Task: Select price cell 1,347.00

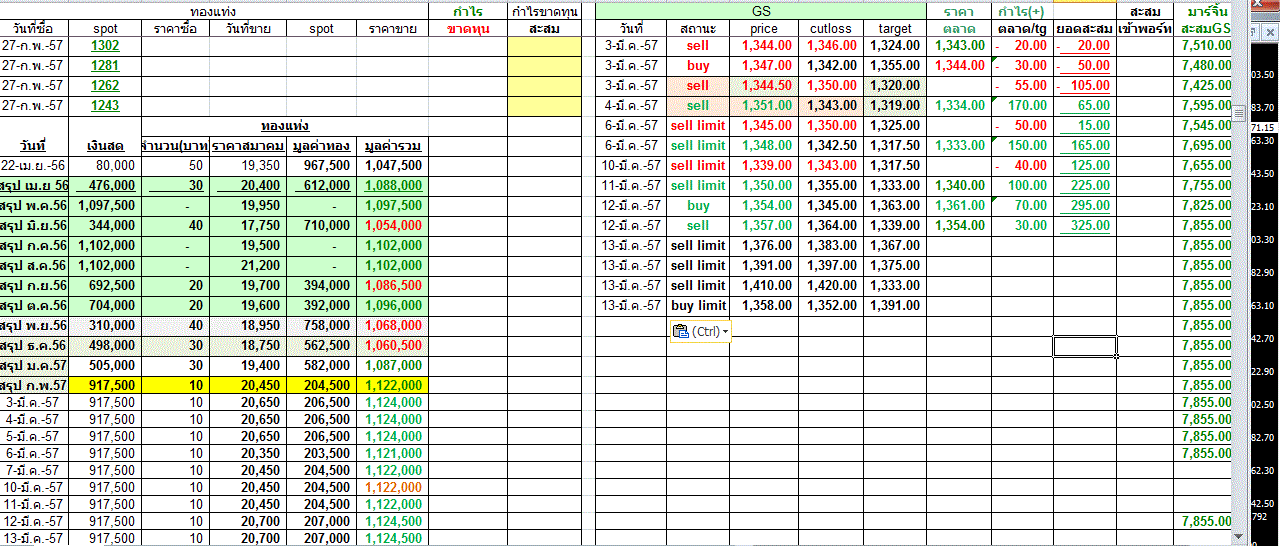Action: [764, 66]
